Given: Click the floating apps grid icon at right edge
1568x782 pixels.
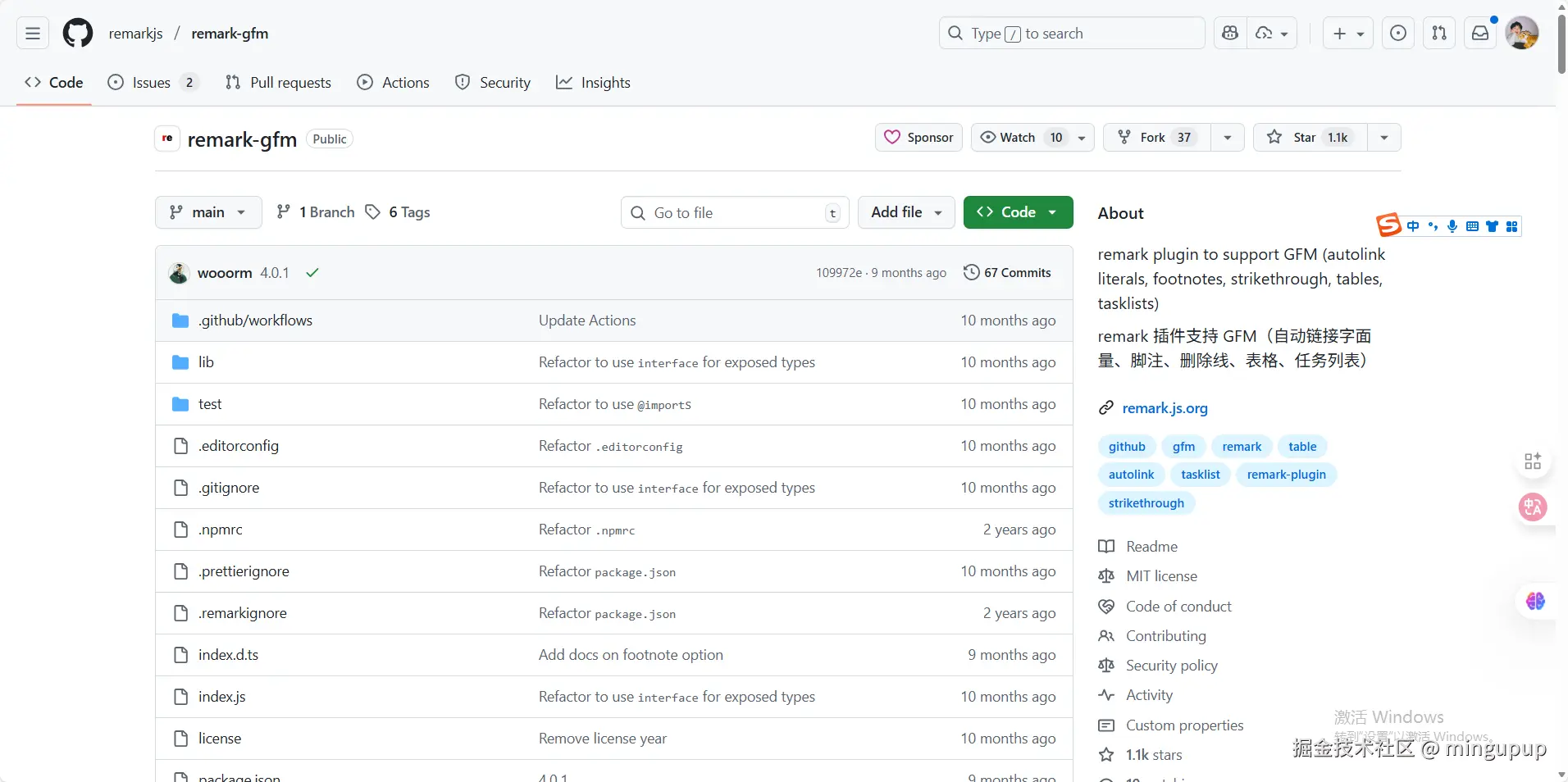Looking at the screenshot, I should point(1533,461).
